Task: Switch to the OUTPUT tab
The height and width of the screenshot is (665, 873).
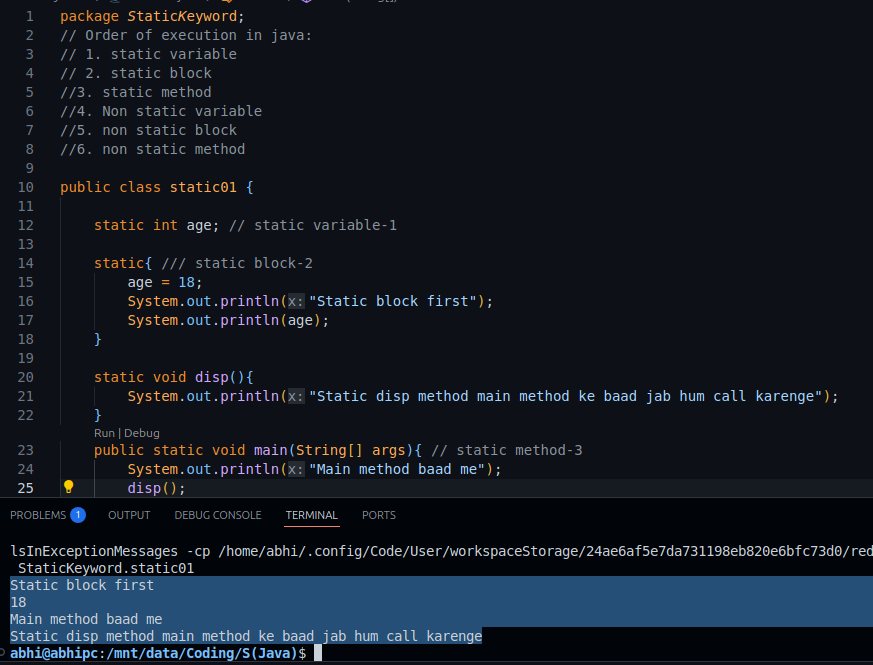Action: (129, 515)
